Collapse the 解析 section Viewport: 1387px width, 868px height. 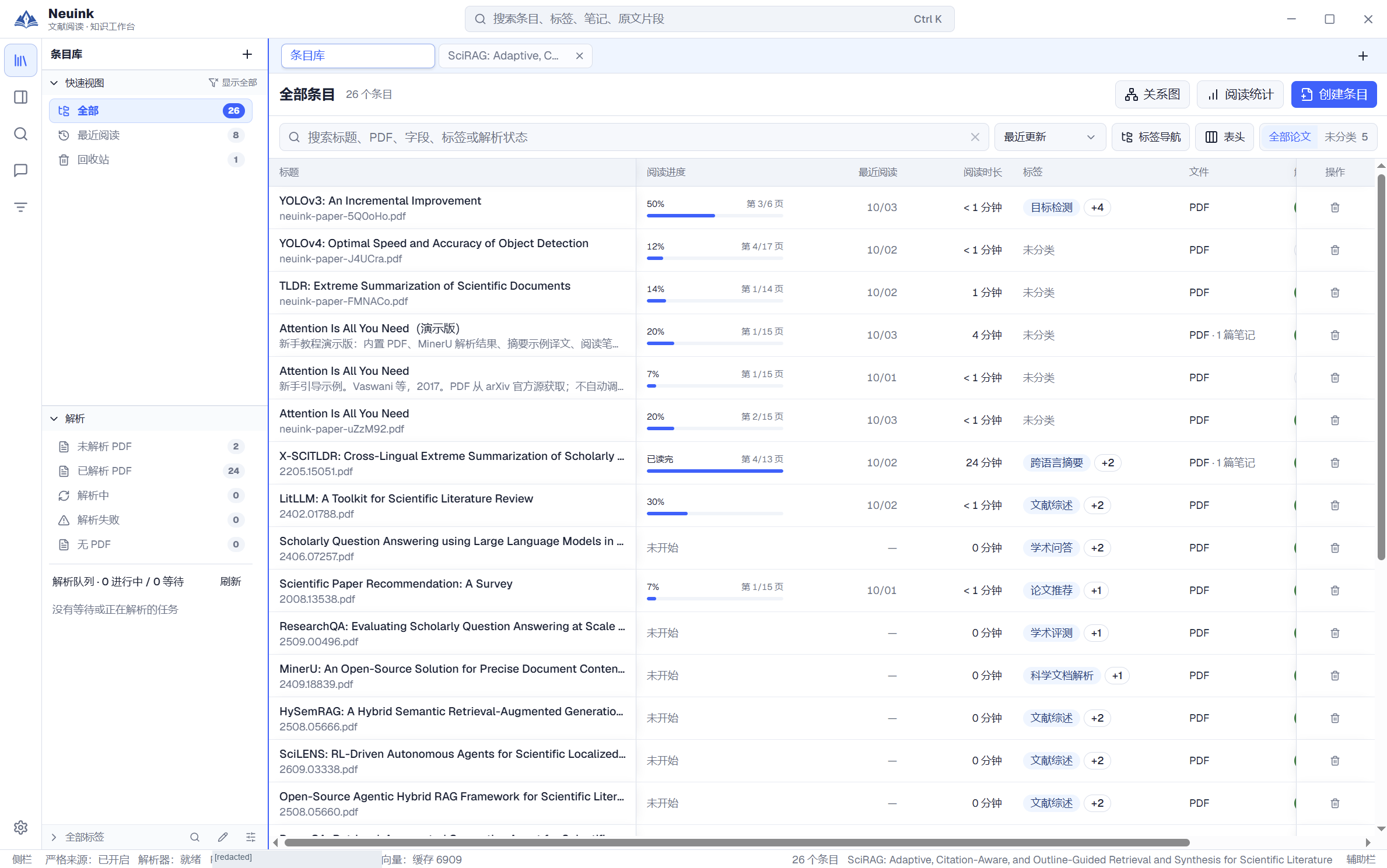pyautogui.click(x=54, y=419)
